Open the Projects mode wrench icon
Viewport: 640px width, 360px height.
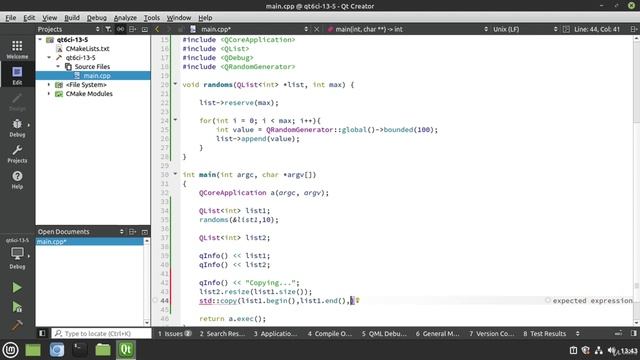pyautogui.click(x=17, y=153)
